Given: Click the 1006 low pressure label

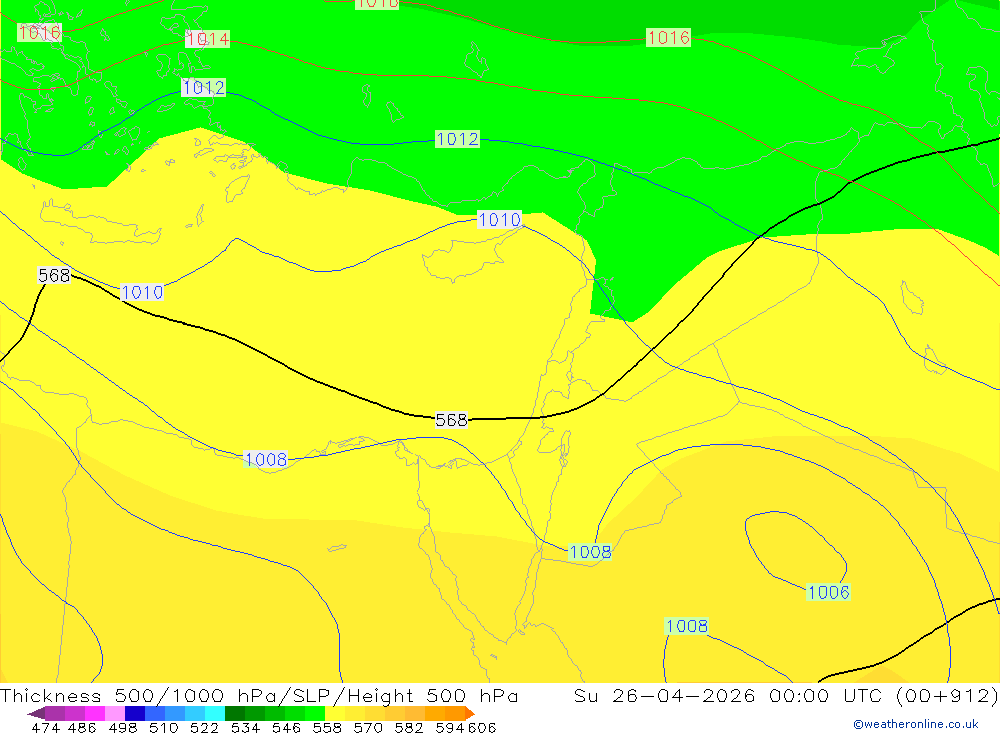Looking at the screenshot, I should click(x=828, y=592).
